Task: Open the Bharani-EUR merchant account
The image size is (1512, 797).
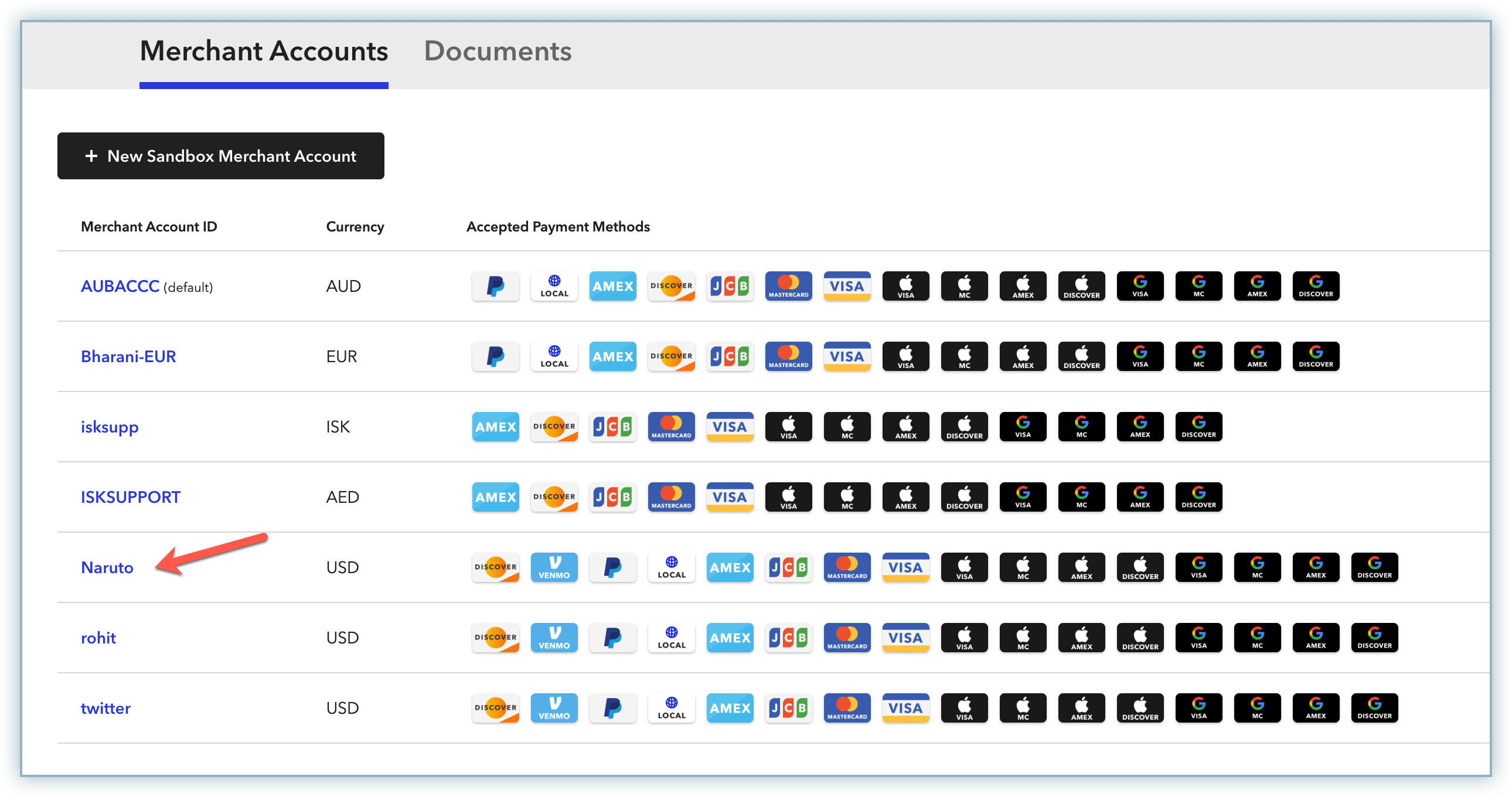Action: pyautogui.click(x=128, y=356)
